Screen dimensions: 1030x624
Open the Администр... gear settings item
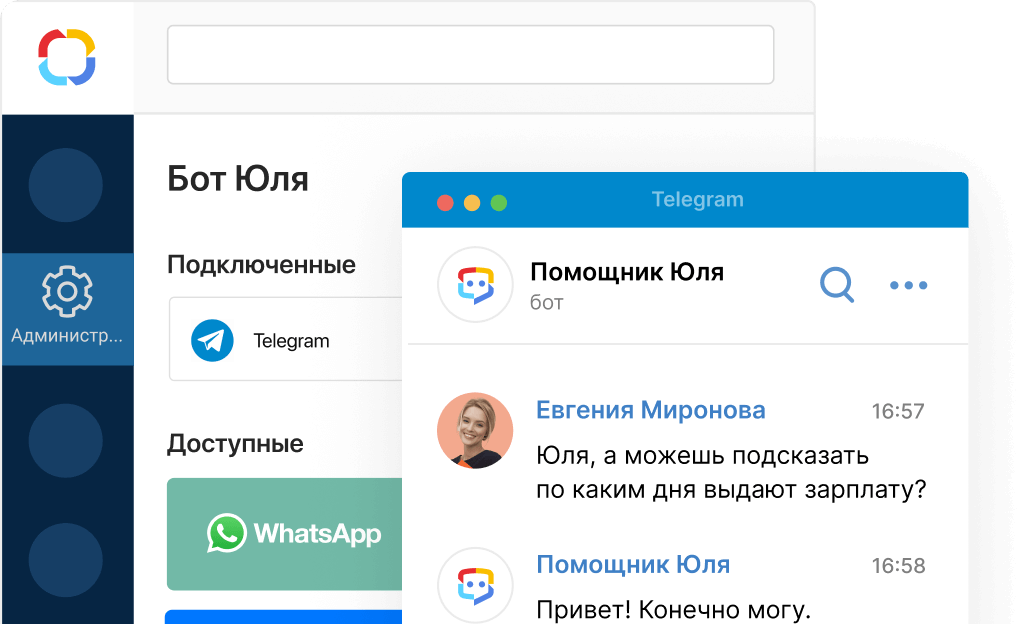click(x=67, y=309)
